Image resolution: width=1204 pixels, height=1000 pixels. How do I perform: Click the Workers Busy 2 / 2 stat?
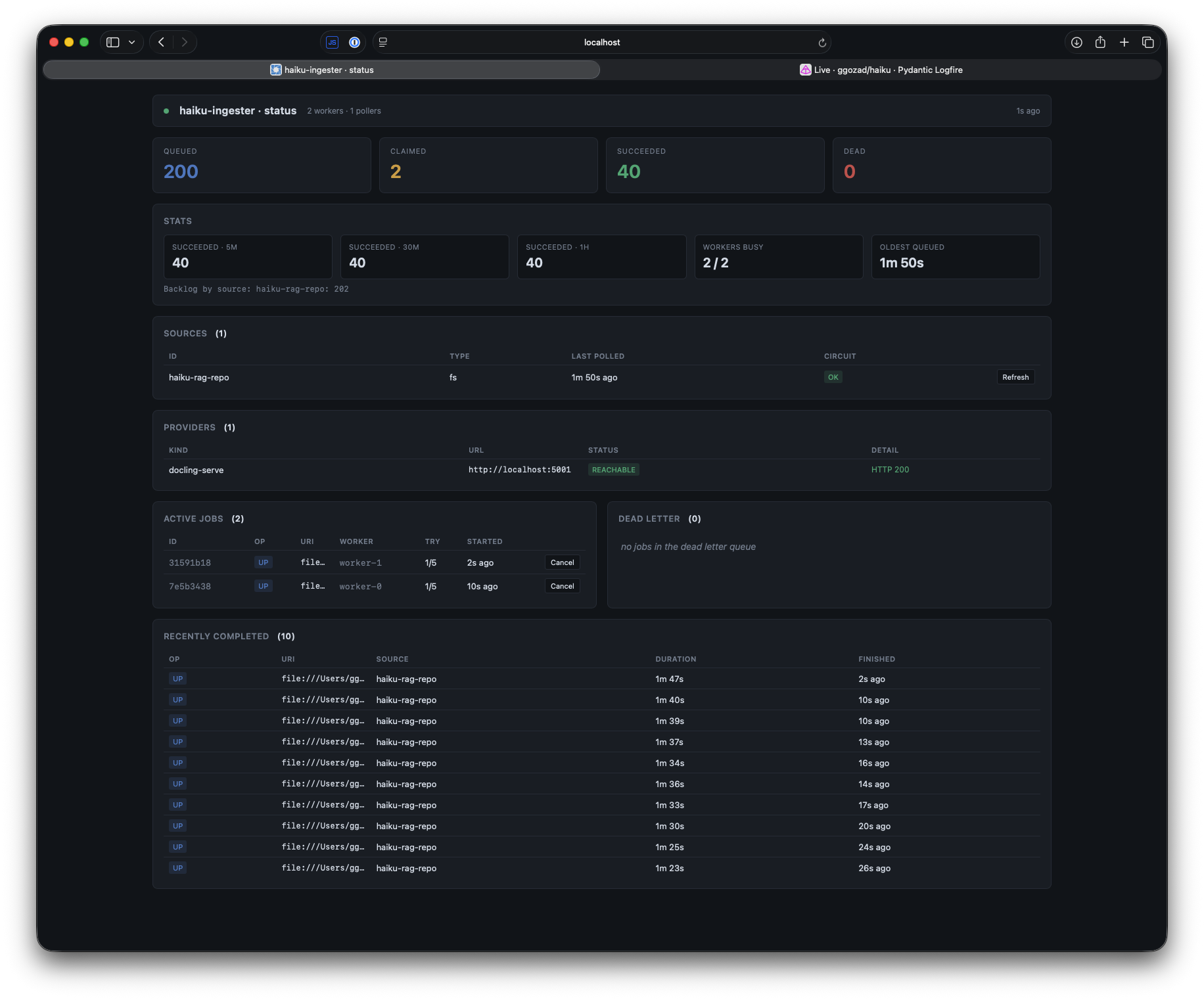pyautogui.click(x=779, y=257)
